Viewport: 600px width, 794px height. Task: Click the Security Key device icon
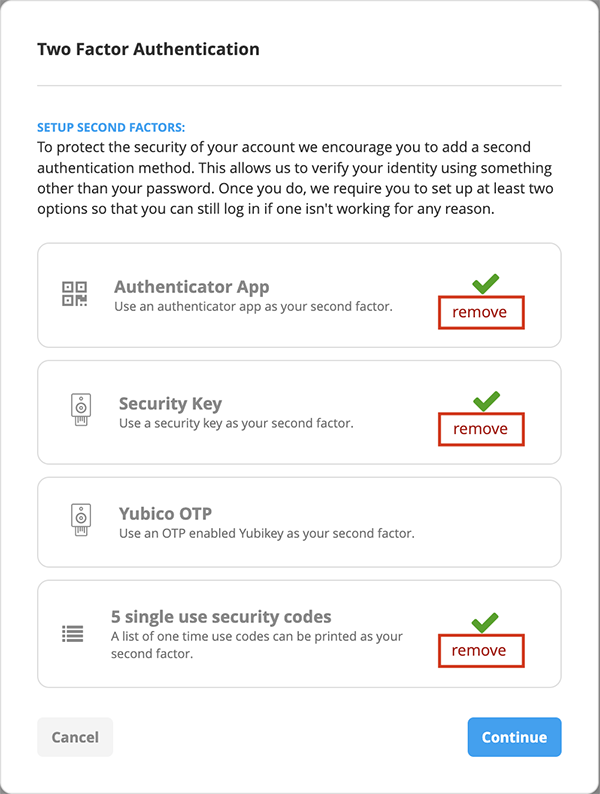click(81, 411)
